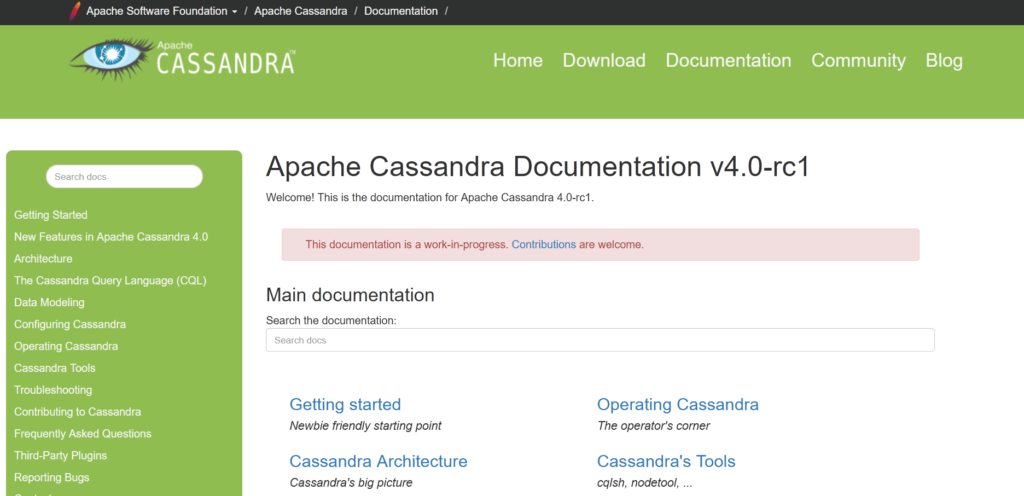The image size is (1024, 496).
Task: Open the Apache Software Foundation dropdown
Action: point(161,11)
